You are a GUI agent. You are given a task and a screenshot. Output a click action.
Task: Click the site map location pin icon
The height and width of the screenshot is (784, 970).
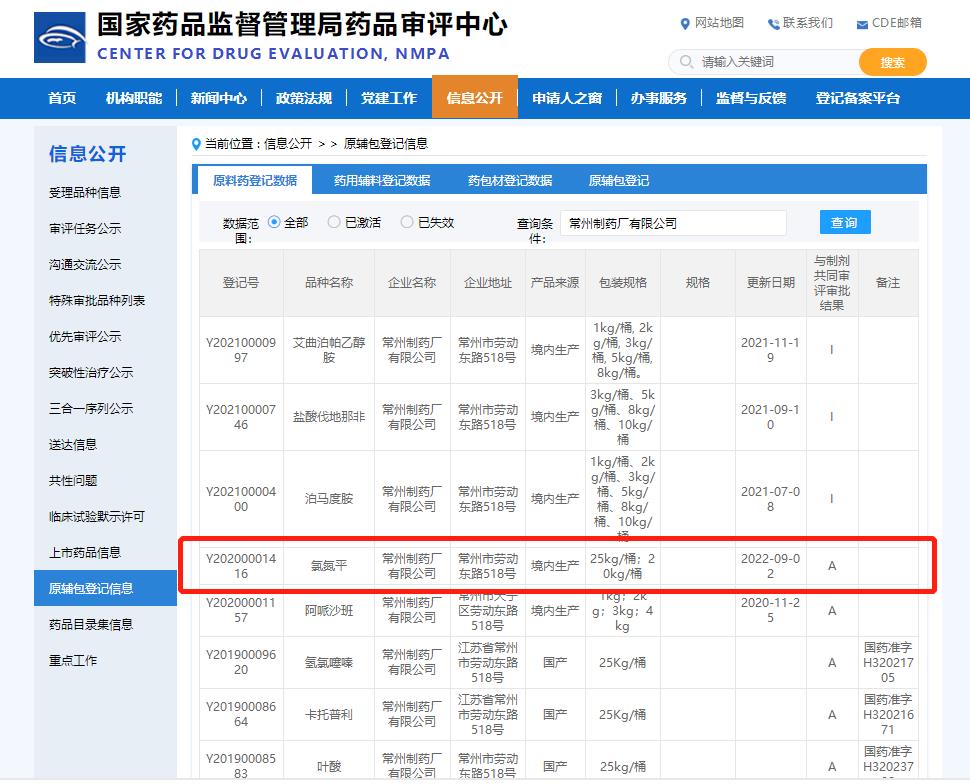tap(685, 24)
